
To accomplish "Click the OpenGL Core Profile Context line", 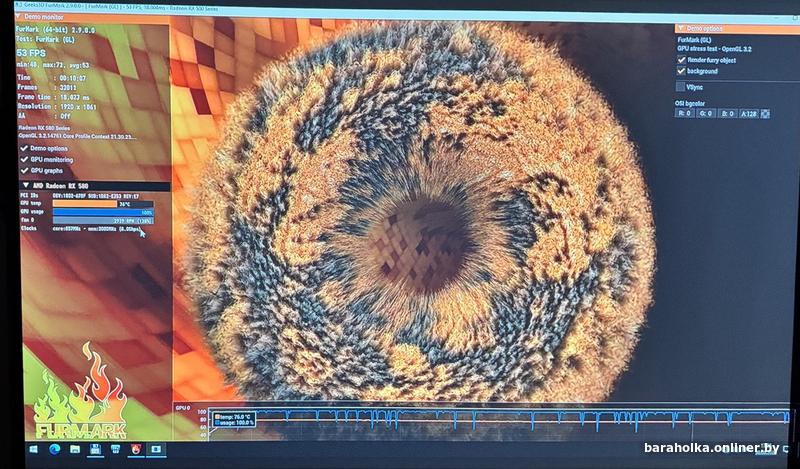I will (77, 136).
